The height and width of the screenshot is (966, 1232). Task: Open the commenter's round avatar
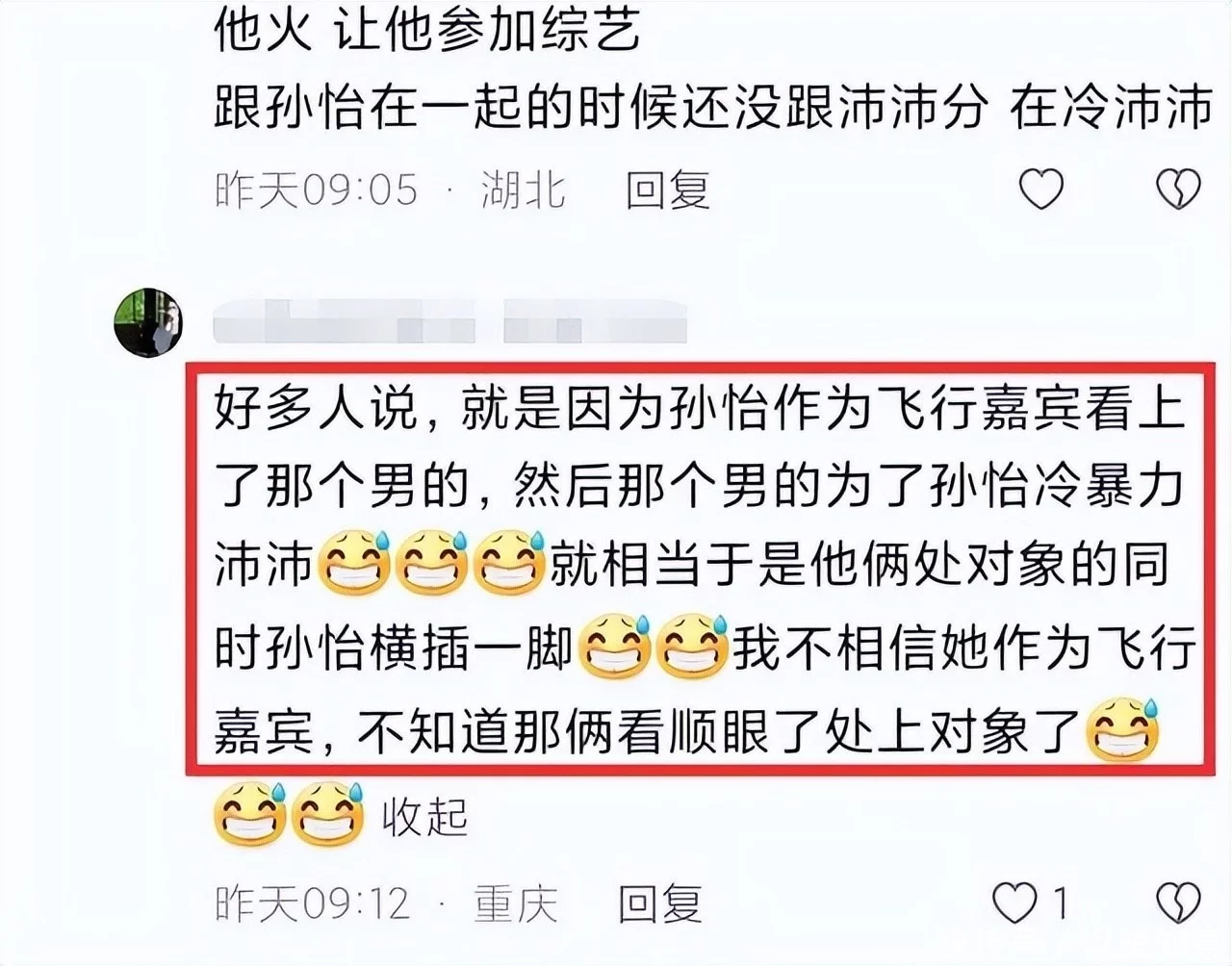point(149,322)
